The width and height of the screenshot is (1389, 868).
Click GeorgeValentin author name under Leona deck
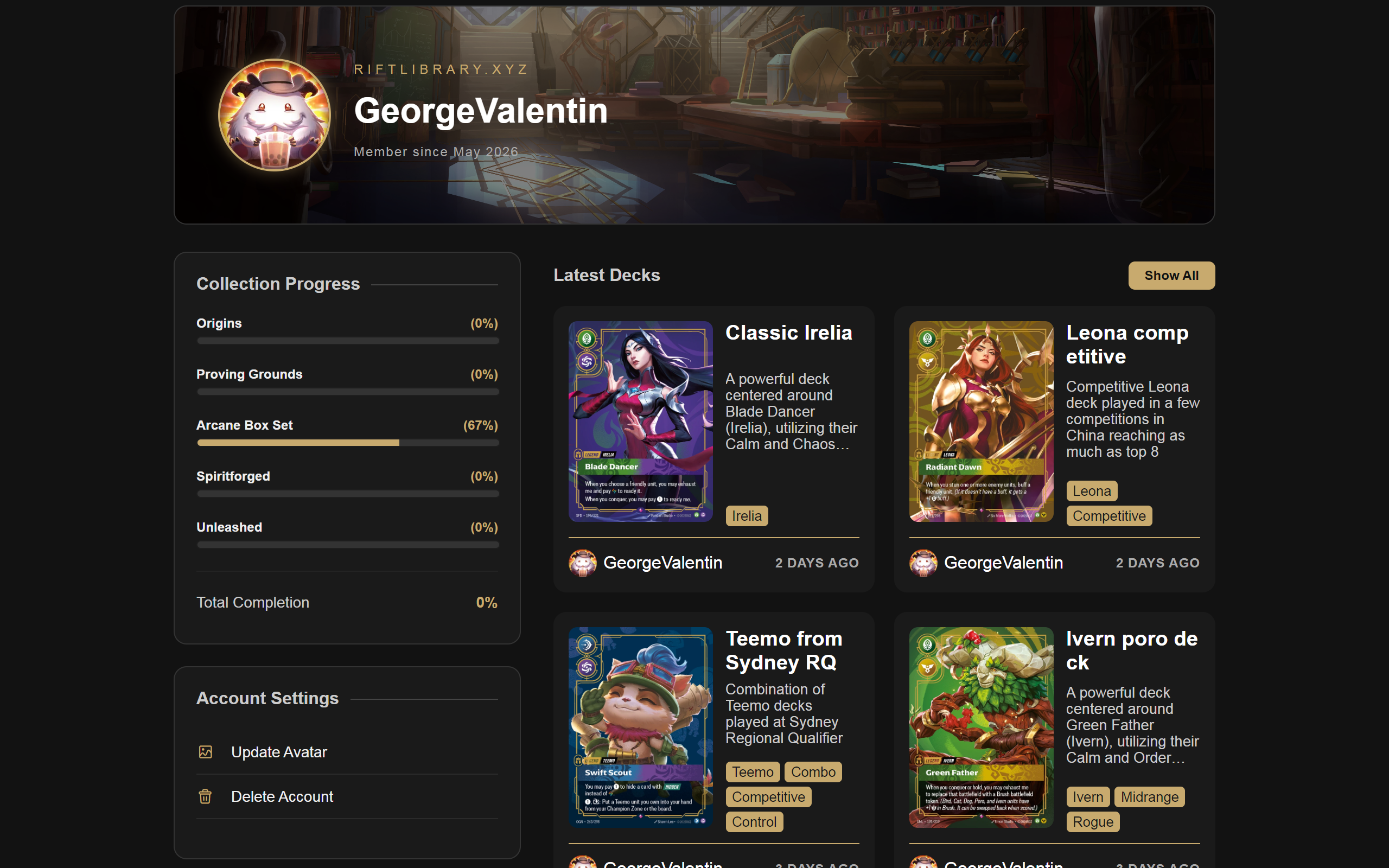(x=1003, y=563)
